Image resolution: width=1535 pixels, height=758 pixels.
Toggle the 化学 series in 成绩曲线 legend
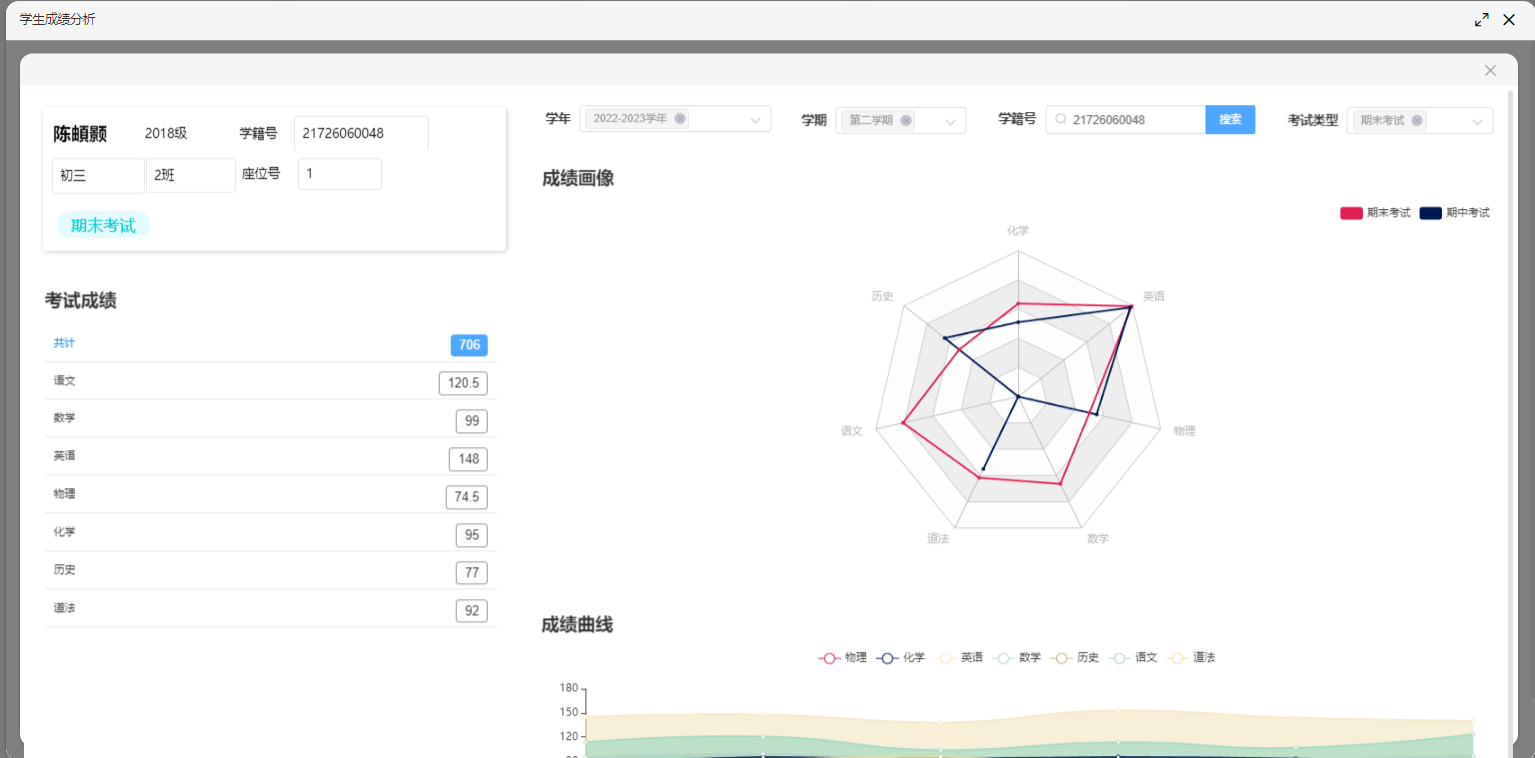[x=901, y=657]
